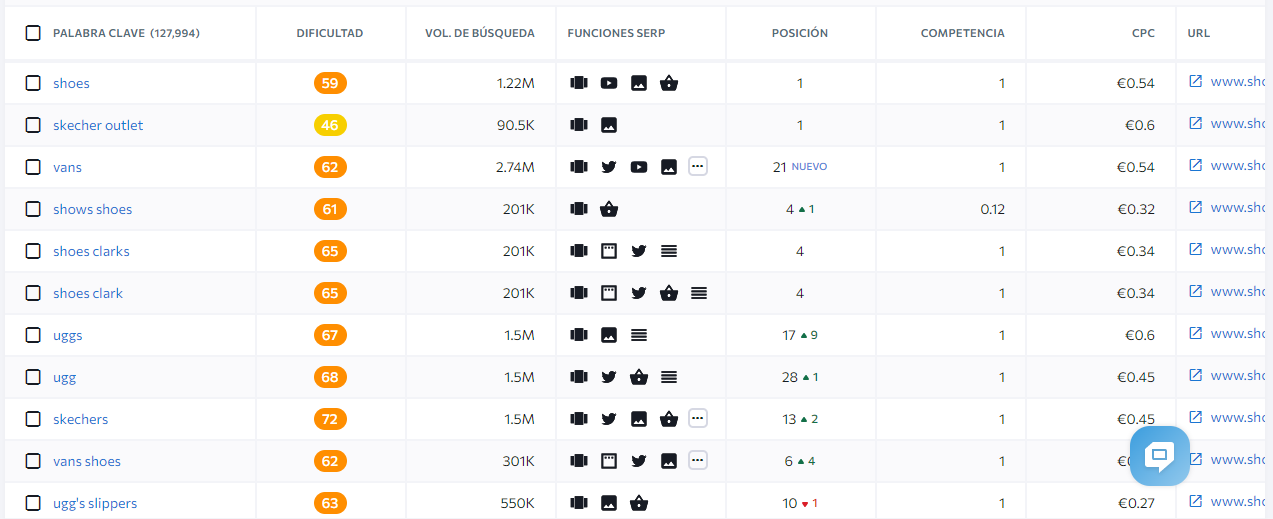Sort by Dificultad column header
Image resolution: width=1273 pixels, height=519 pixels.
click(x=330, y=33)
